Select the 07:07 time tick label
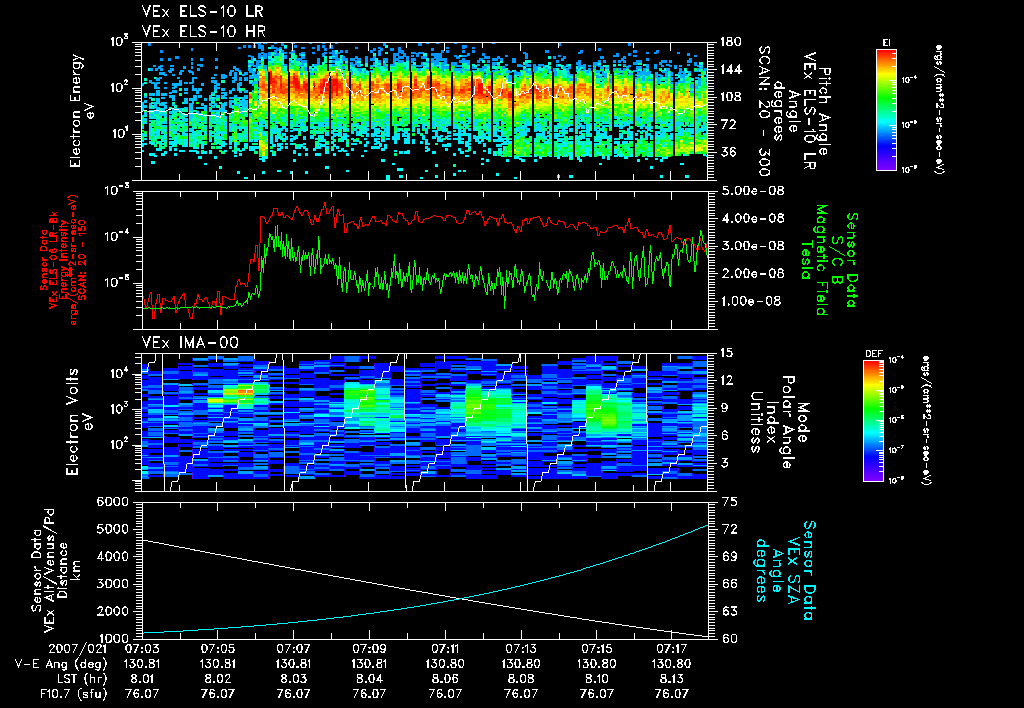 pyautogui.click(x=293, y=649)
